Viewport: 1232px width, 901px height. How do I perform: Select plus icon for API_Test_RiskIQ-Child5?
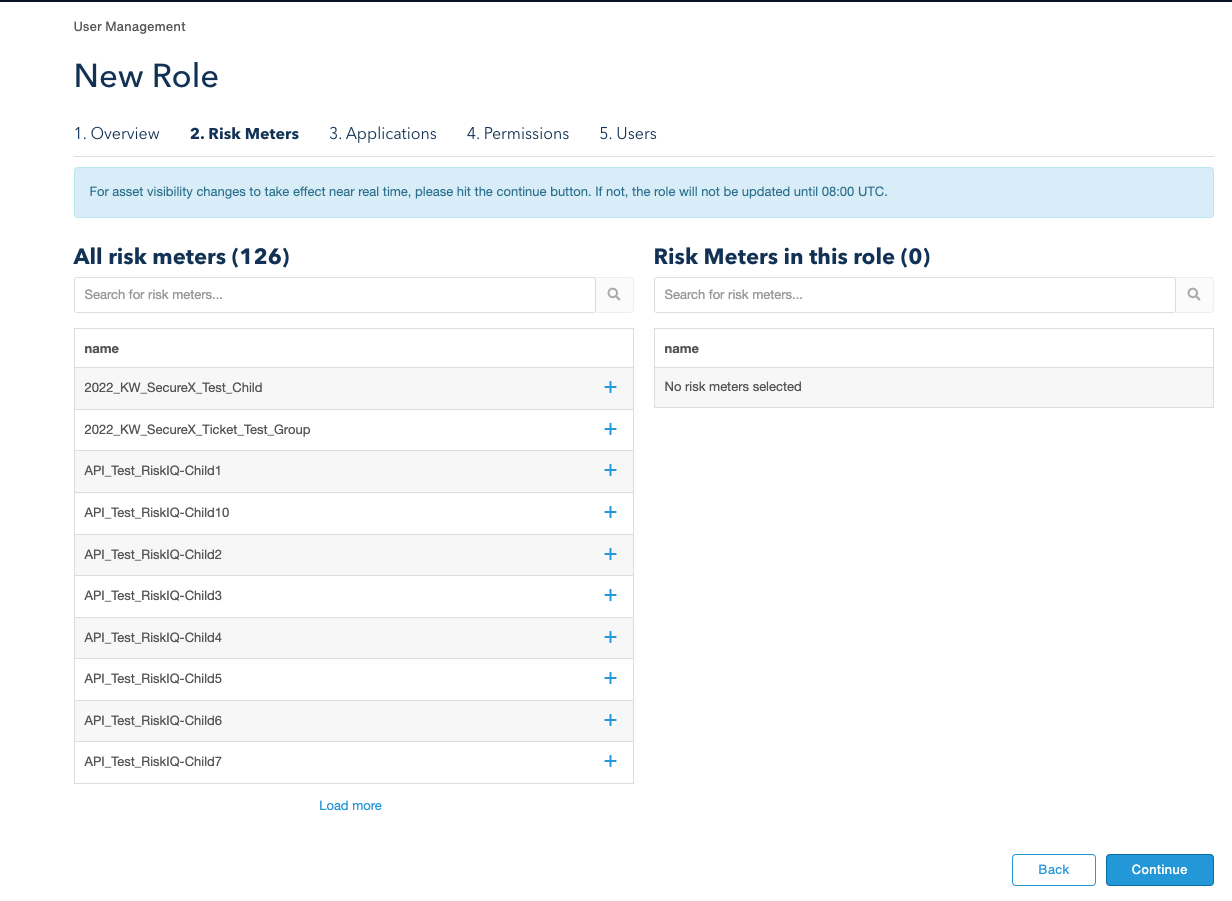click(x=610, y=678)
